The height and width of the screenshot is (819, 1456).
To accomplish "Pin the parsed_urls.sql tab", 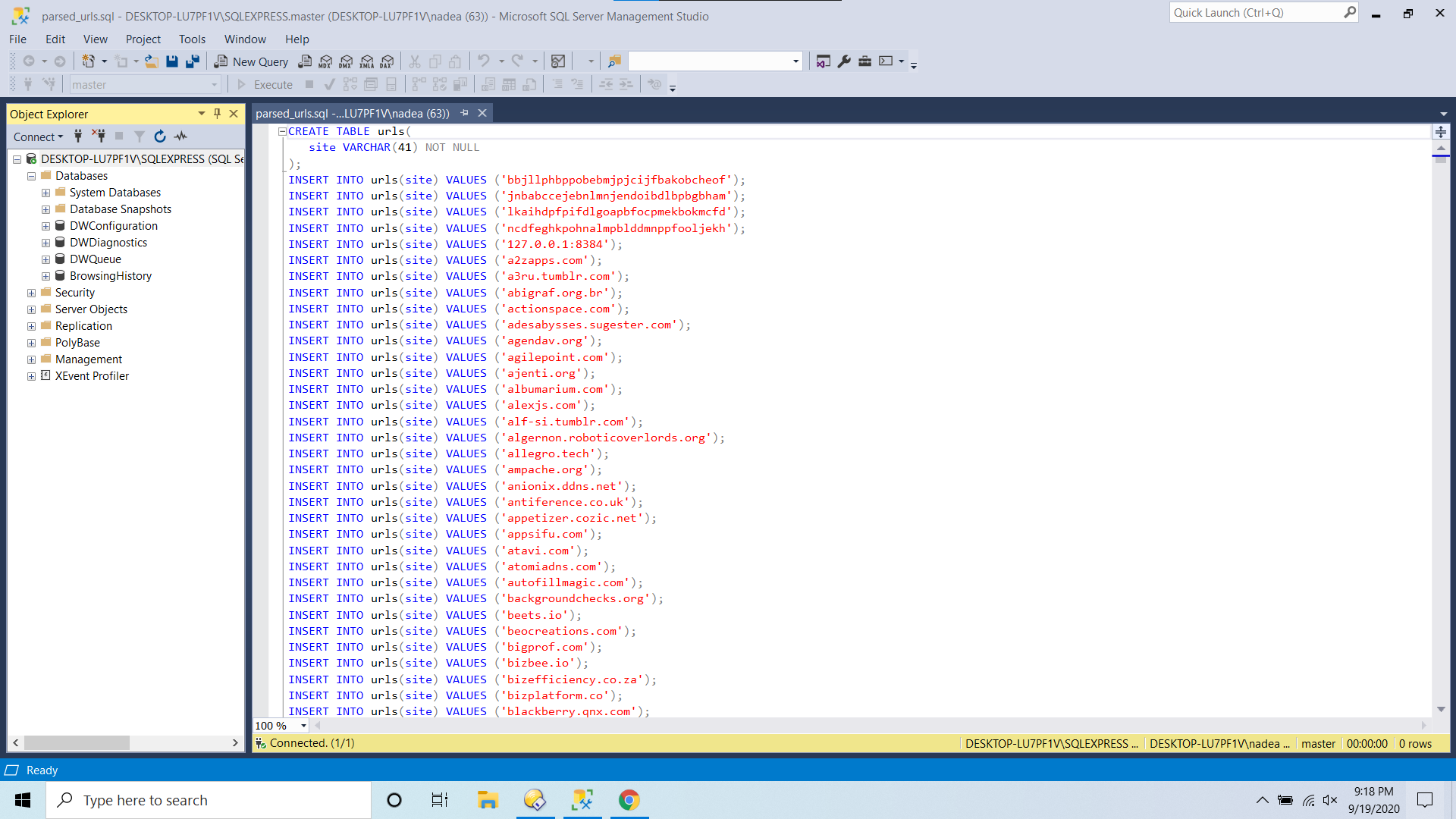I will [465, 113].
